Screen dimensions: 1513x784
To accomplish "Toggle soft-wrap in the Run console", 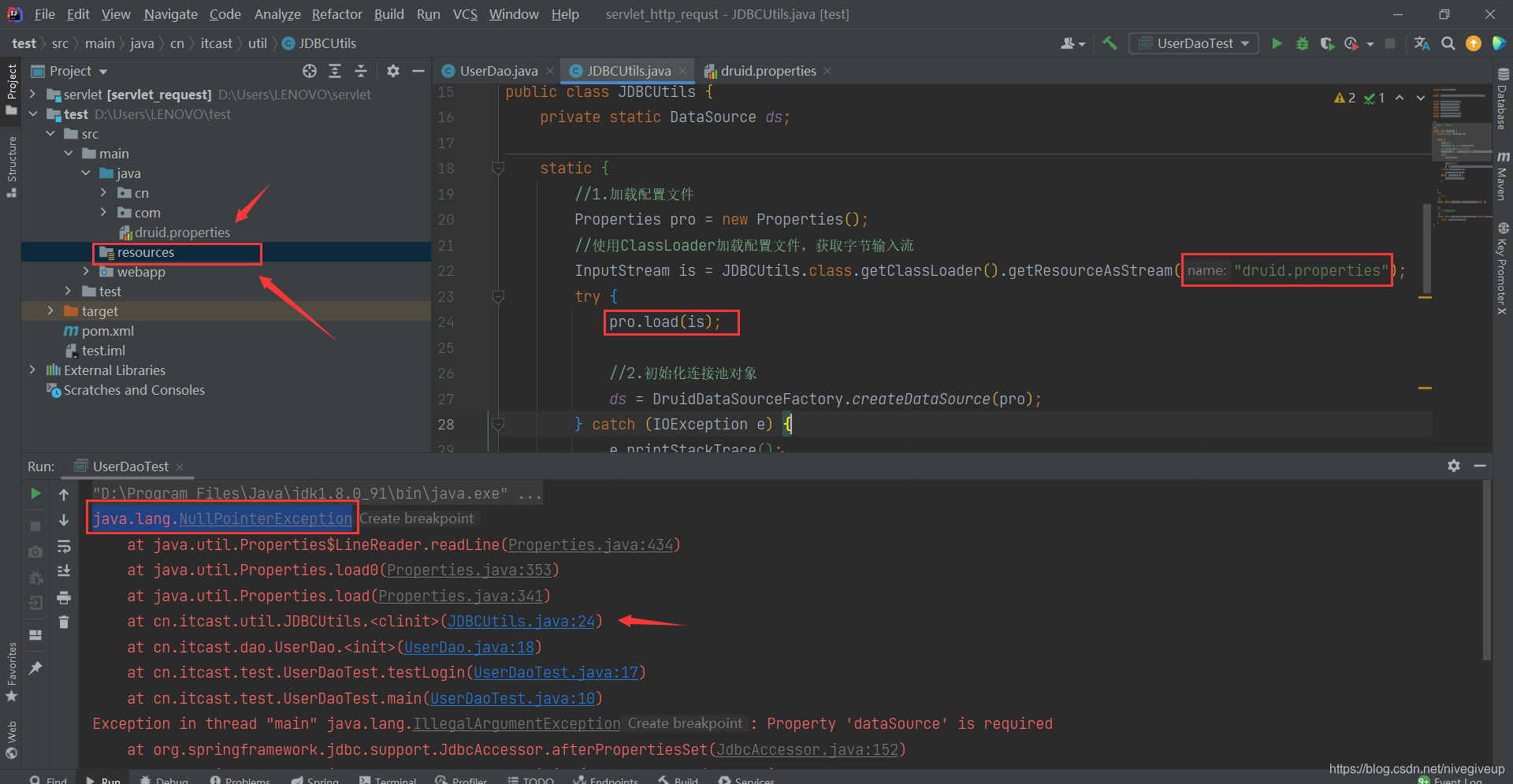I will click(x=65, y=547).
